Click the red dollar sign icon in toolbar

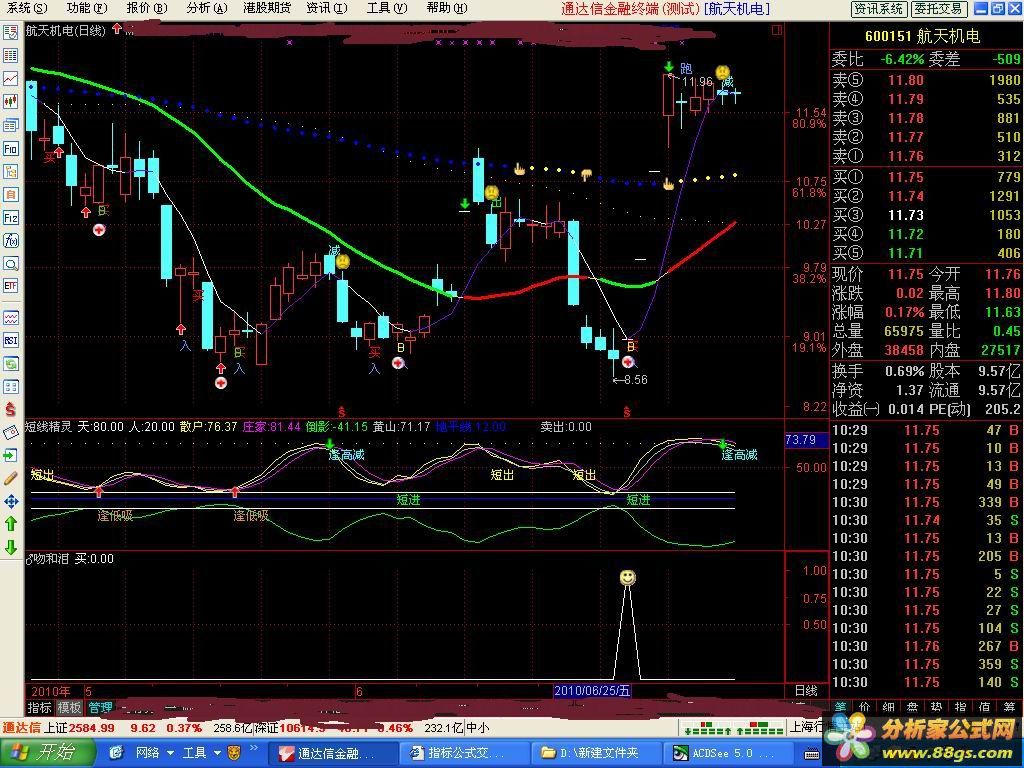[10, 409]
